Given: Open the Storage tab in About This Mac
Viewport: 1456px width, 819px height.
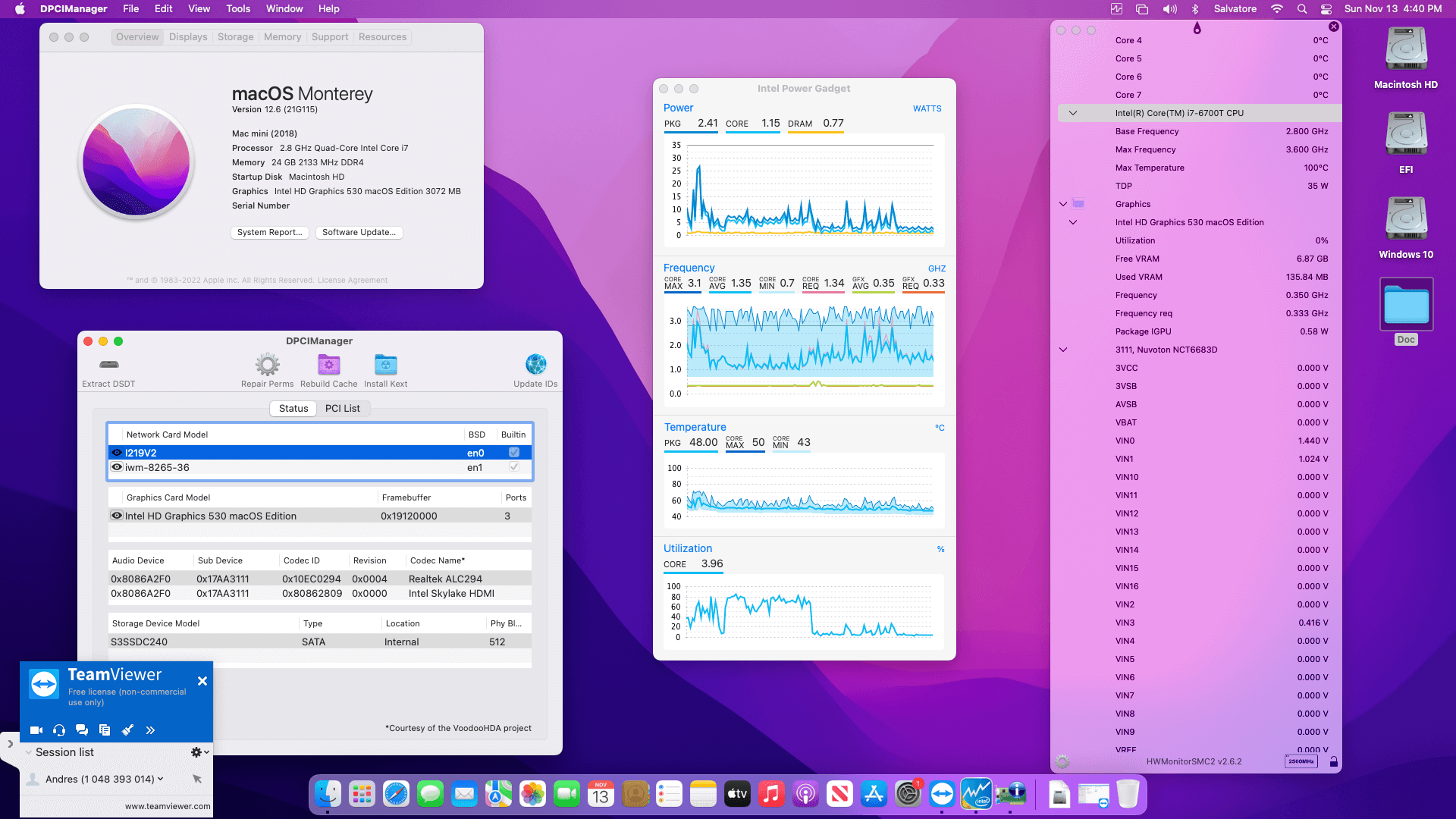Looking at the screenshot, I should (x=236, y=36).
